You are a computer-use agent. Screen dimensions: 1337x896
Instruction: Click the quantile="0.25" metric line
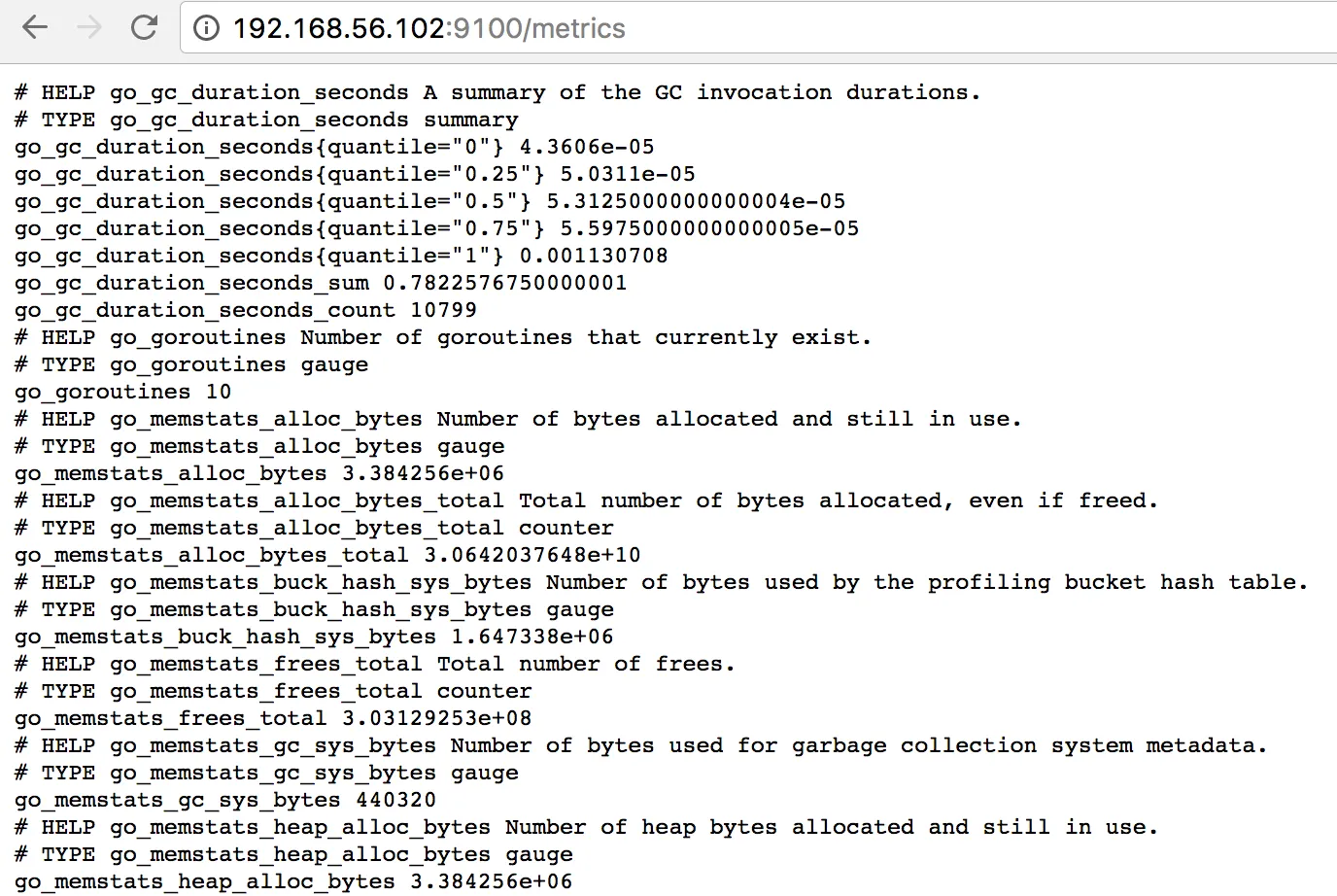coord(355,174)
